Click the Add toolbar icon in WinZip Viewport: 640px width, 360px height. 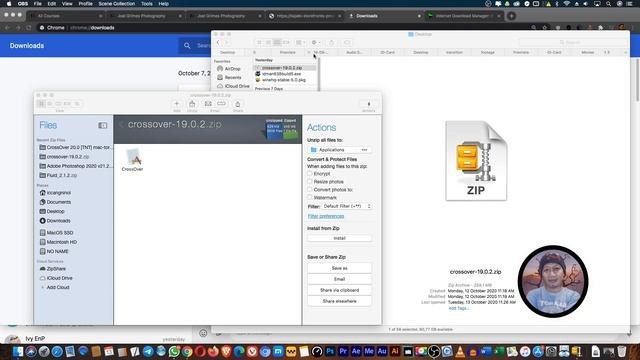pos(177,104)
